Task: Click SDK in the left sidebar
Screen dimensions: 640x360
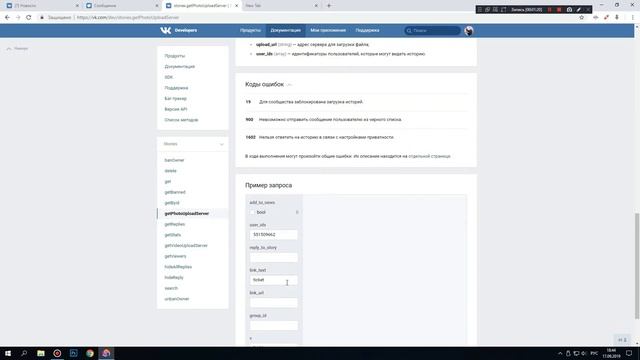Action: [x=169, y=77]
